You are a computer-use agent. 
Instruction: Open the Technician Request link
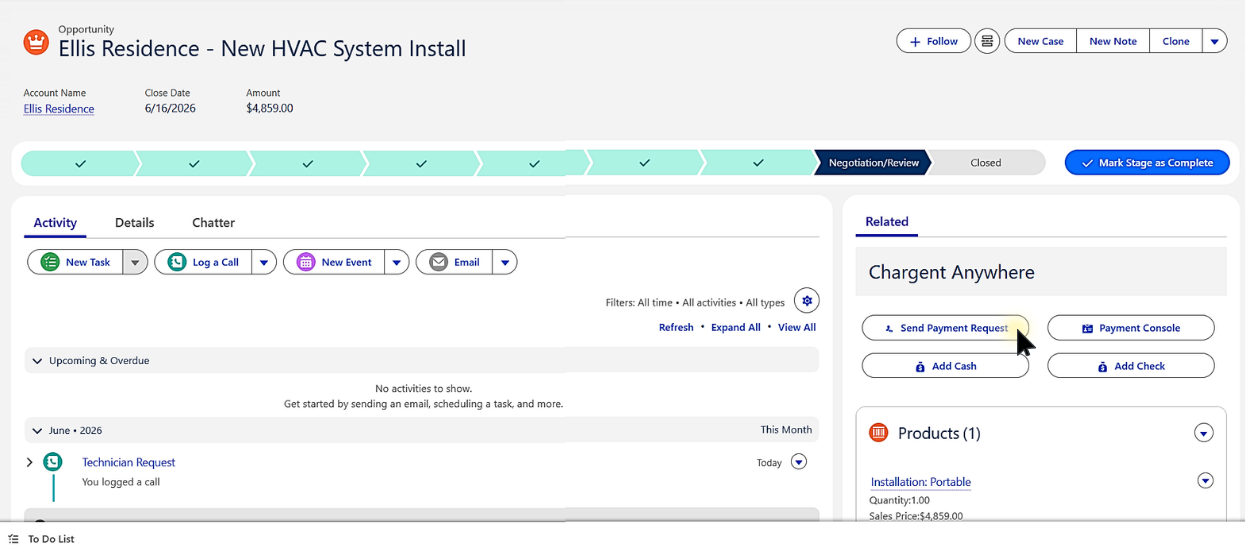(x=128, y=462)
